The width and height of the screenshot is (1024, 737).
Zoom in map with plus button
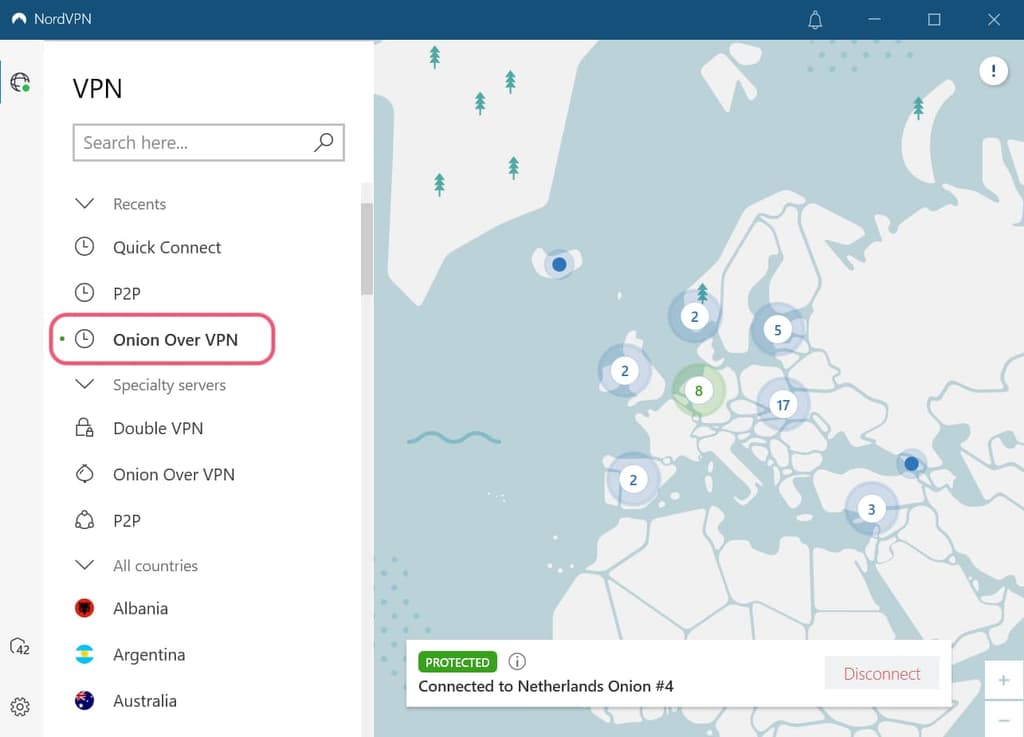[x=1003, y=681]
